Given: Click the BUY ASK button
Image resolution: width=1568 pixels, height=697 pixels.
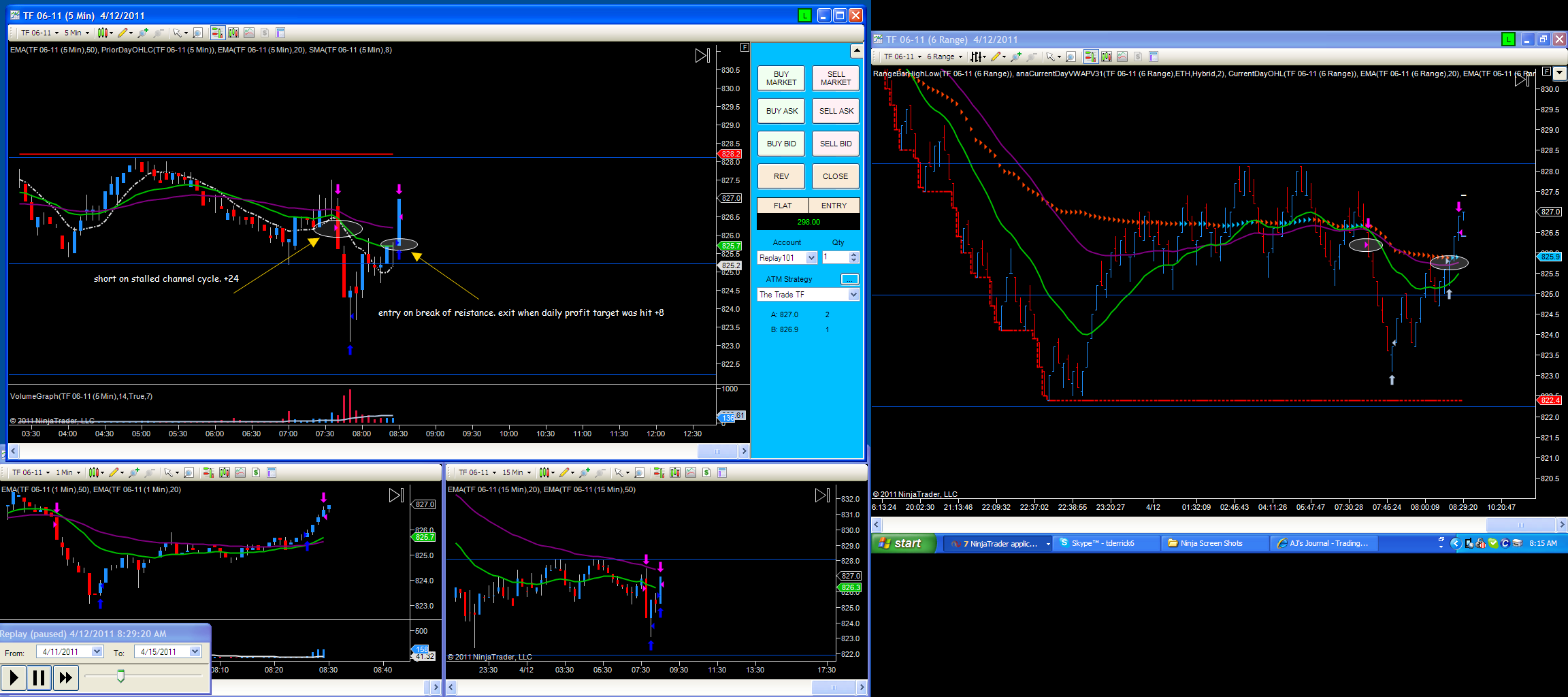Looking at the screenshot, I should tap(781, 111).
